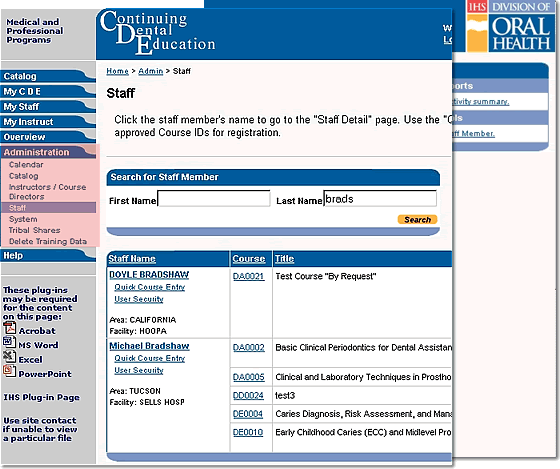The image size is (560, 469).
Task: Open the IHS Plug-in Page link
Action: (41, 397)
